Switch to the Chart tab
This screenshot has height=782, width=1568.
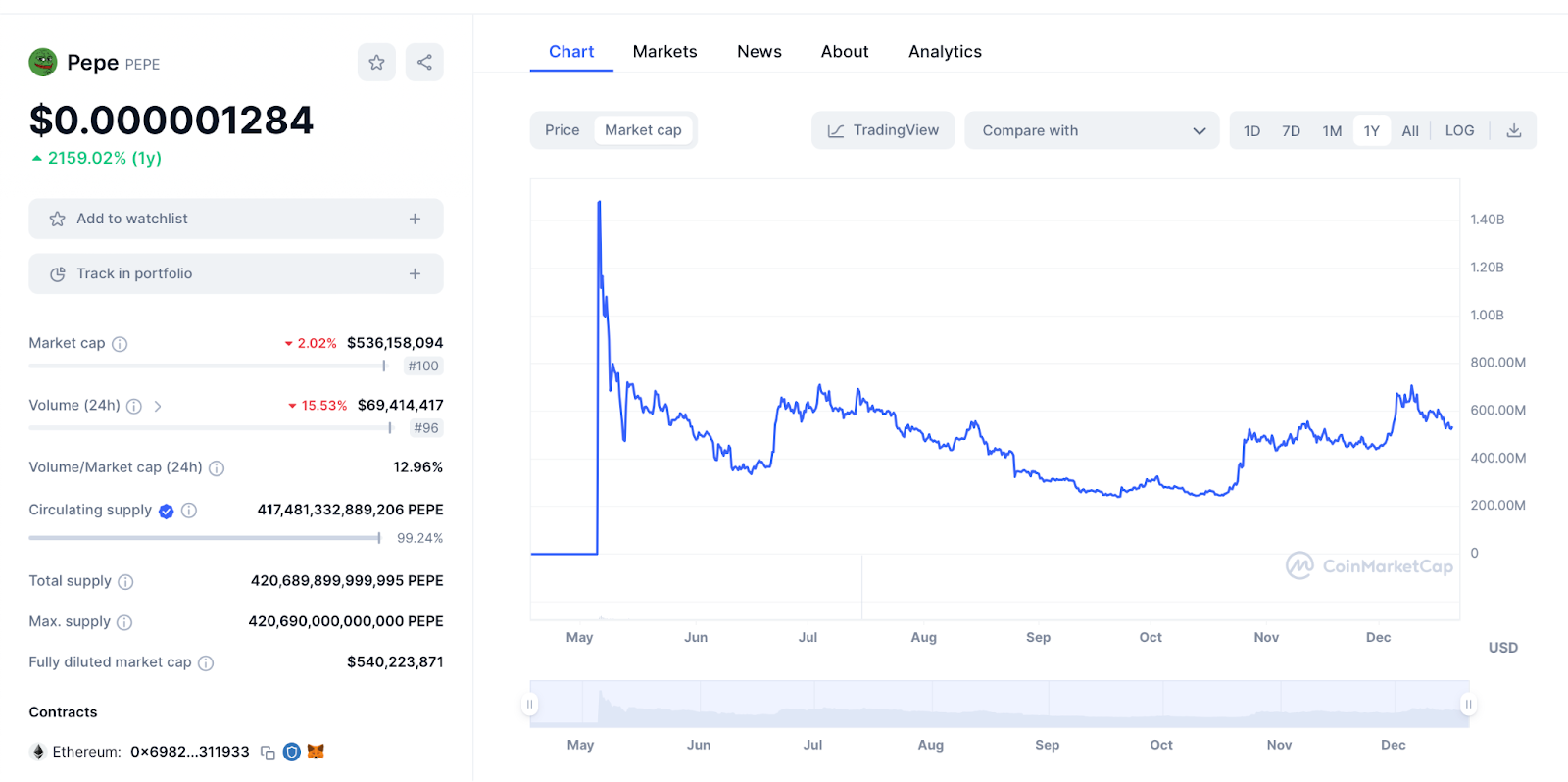[571, 52]
